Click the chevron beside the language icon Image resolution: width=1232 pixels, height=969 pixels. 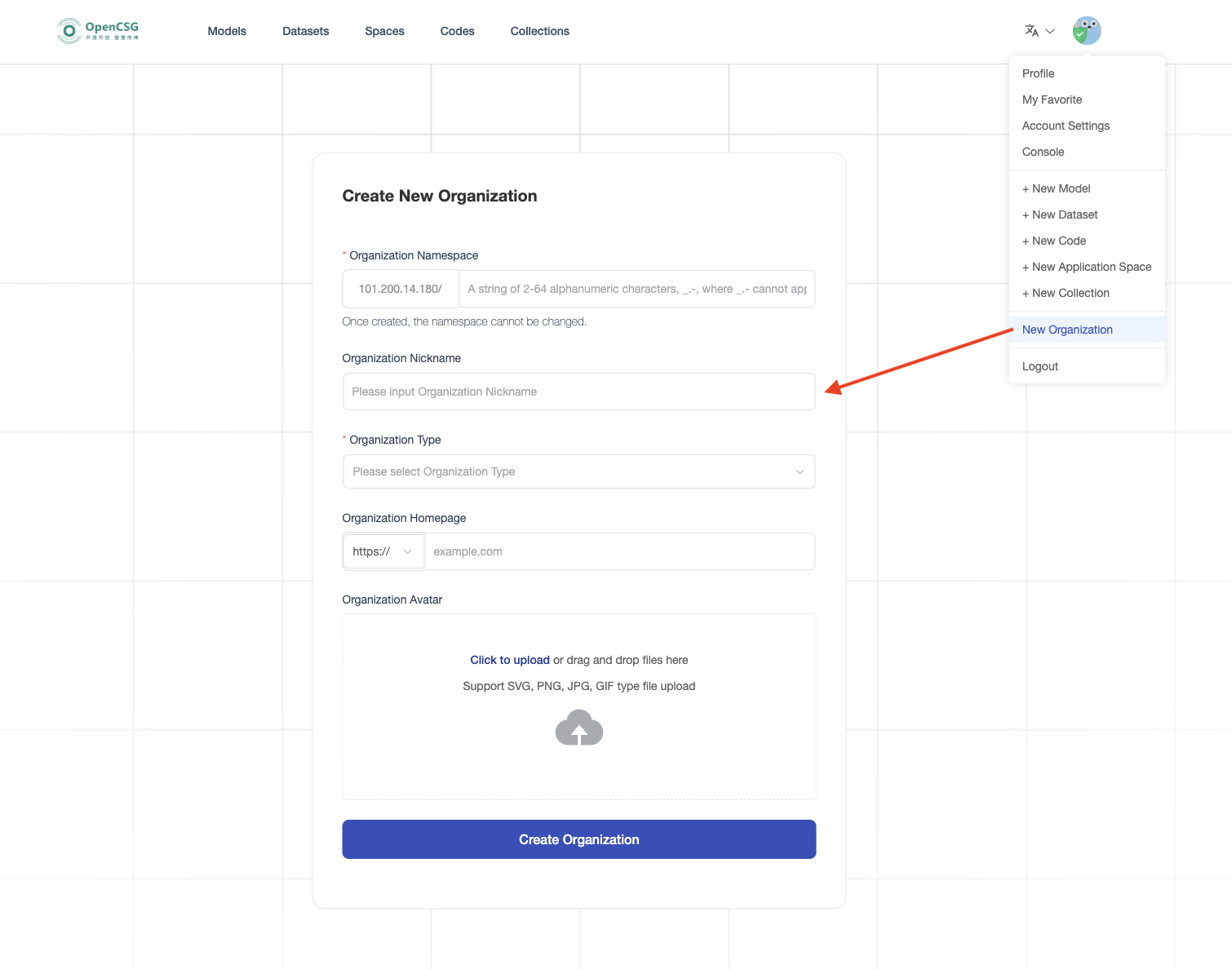(x=1050, y=31)
